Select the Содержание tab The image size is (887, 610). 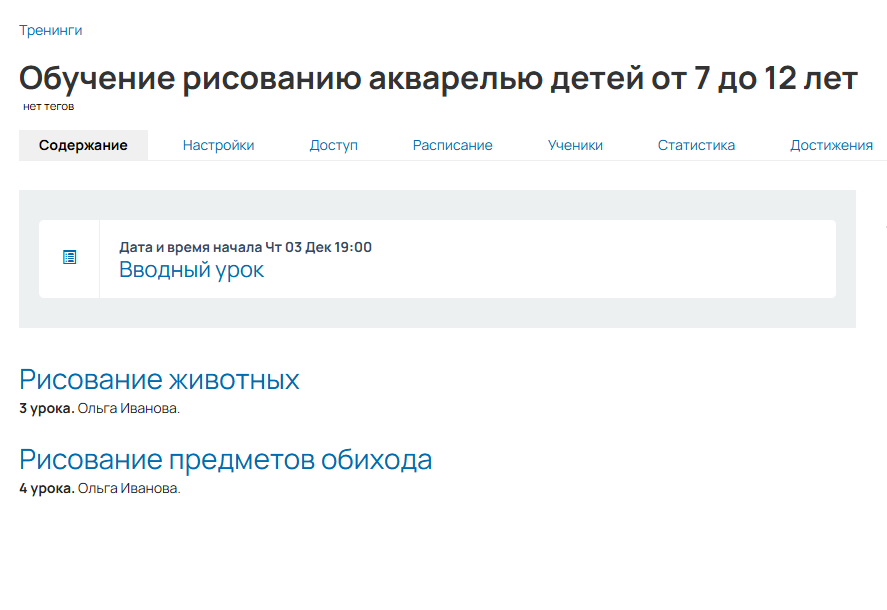pos(83,145)
